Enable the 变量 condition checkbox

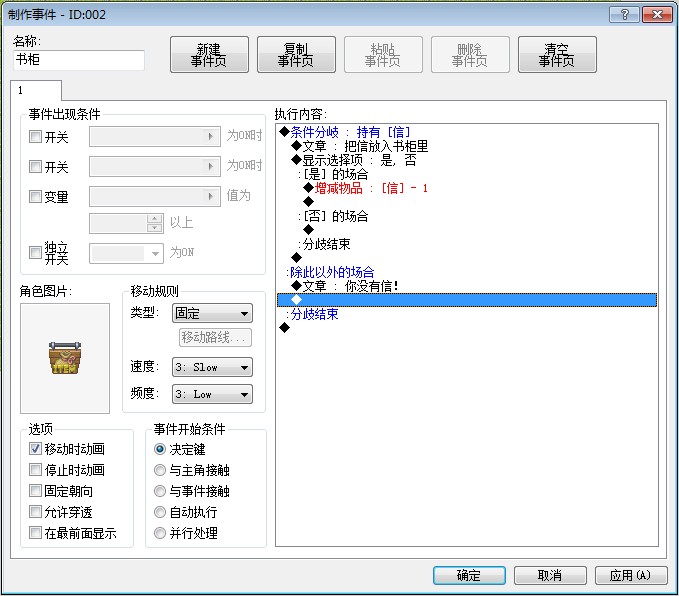pos(35,196)
